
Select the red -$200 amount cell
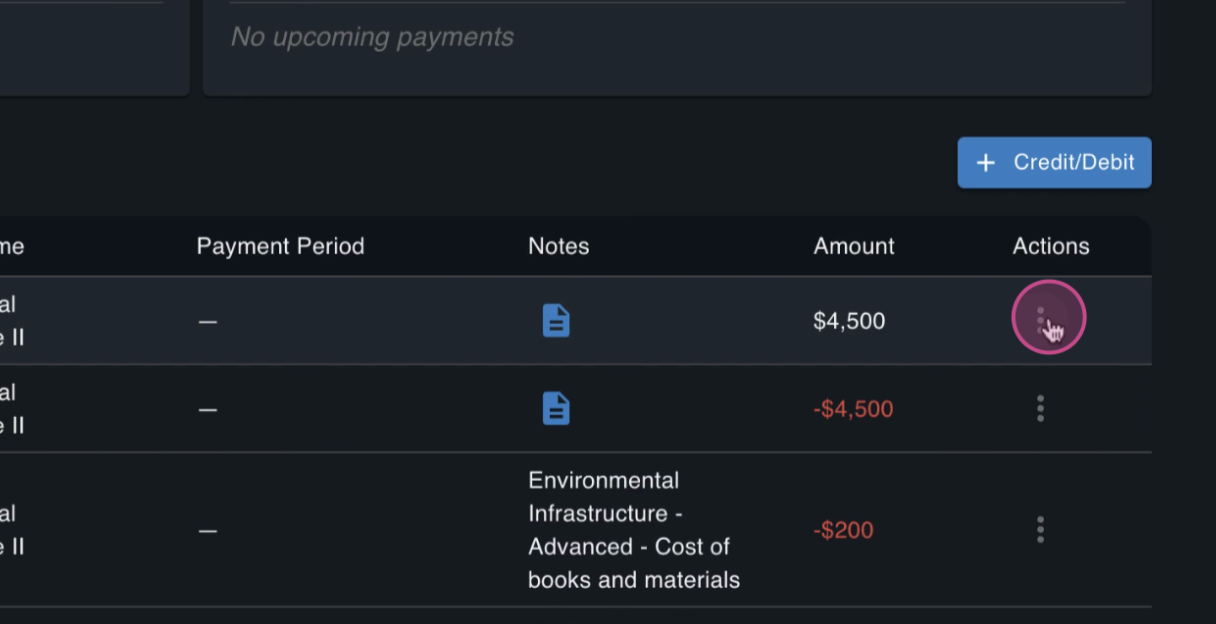pos(843,530)
